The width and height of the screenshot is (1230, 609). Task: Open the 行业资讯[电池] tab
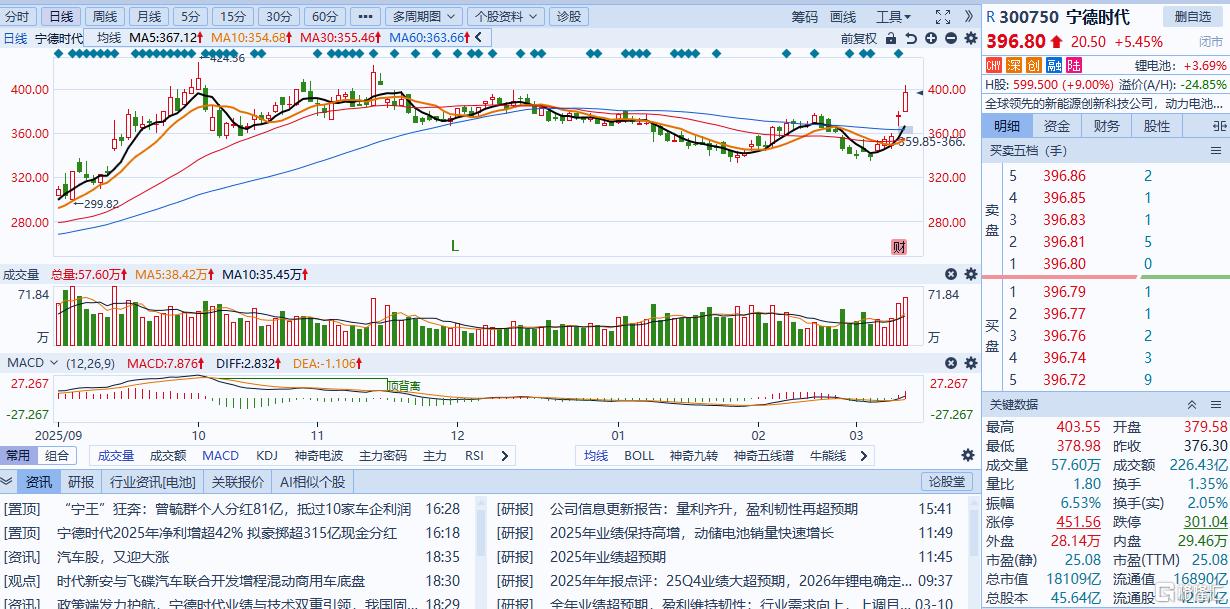[152, 482]
